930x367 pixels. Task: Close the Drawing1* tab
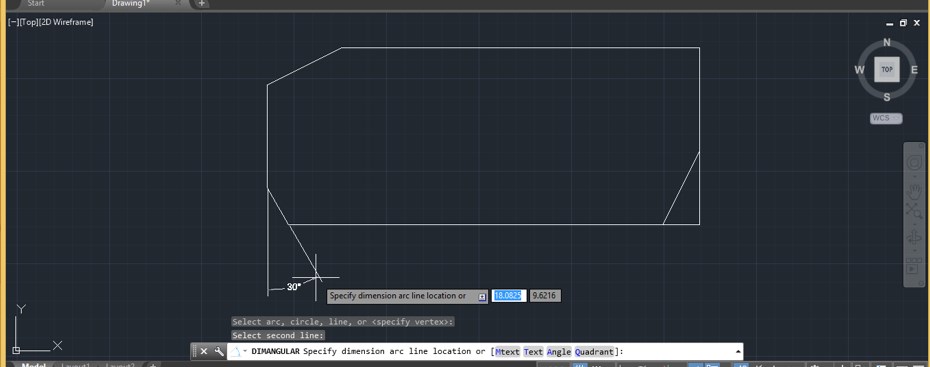pos(178,3)
